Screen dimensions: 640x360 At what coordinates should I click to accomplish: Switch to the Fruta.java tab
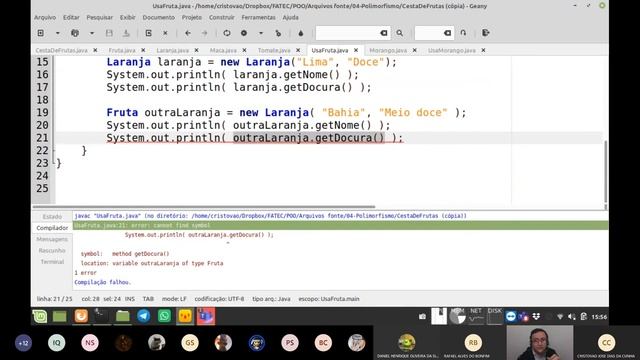(x=122, y=50)
